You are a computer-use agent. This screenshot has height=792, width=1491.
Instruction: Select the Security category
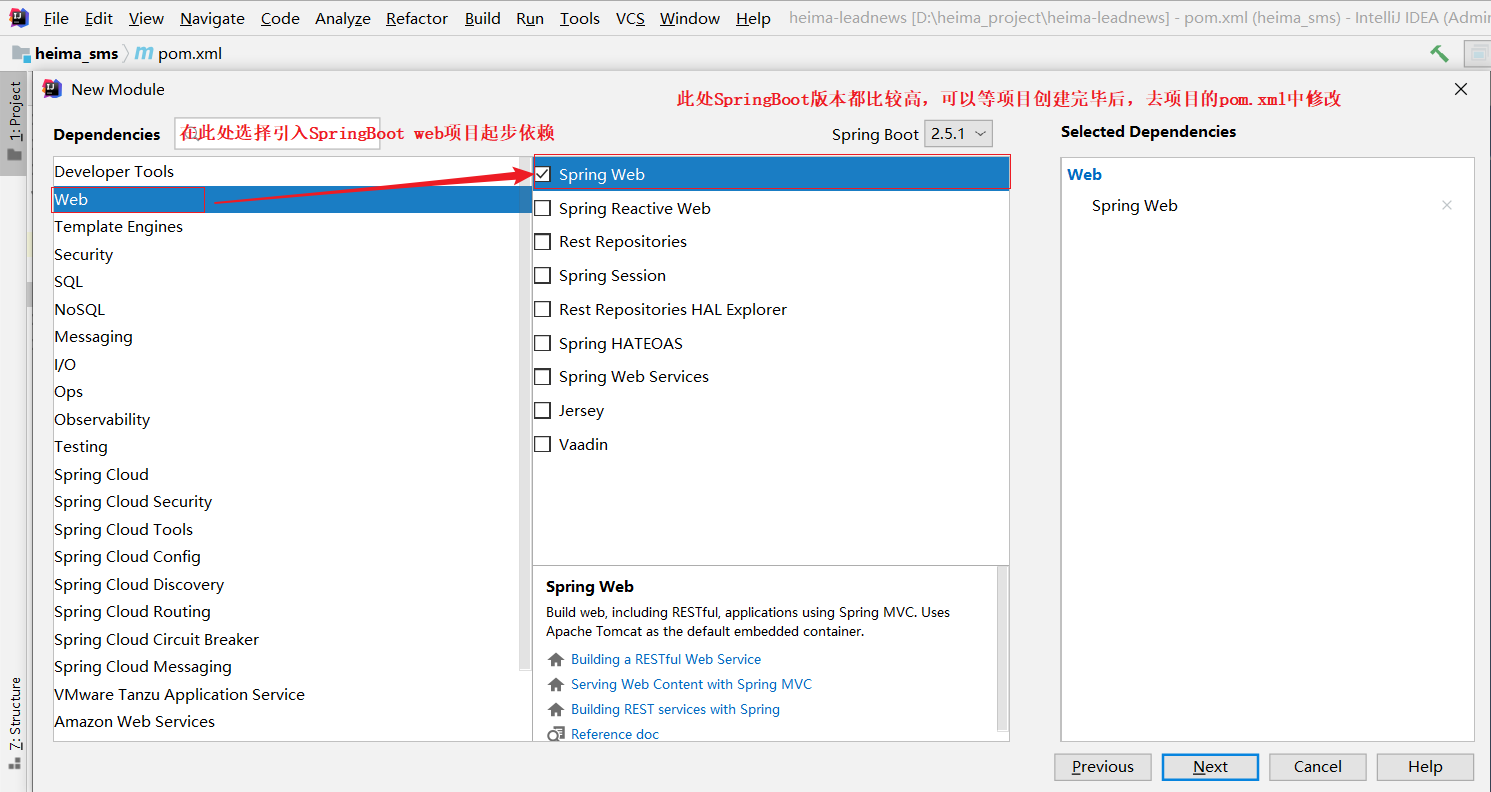286,255
